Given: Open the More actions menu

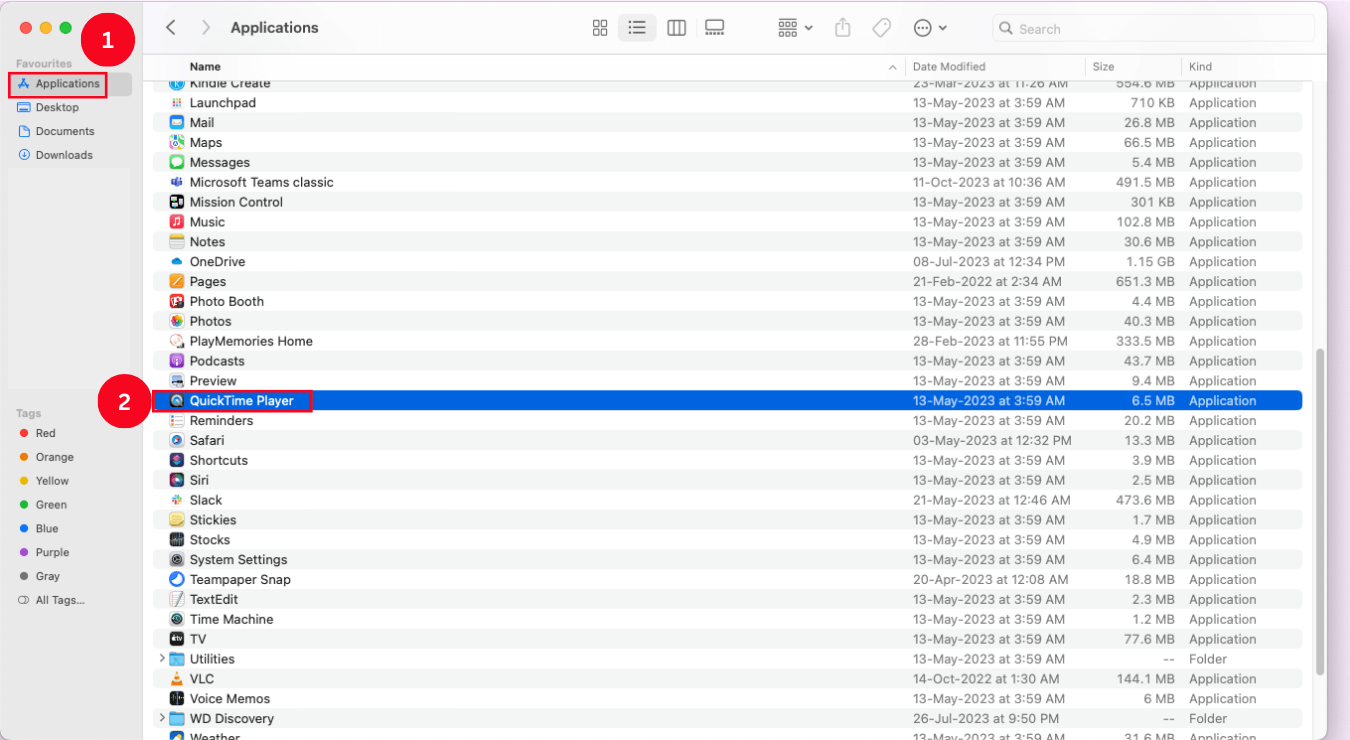Looking at the screenshot, I should 930,28.
